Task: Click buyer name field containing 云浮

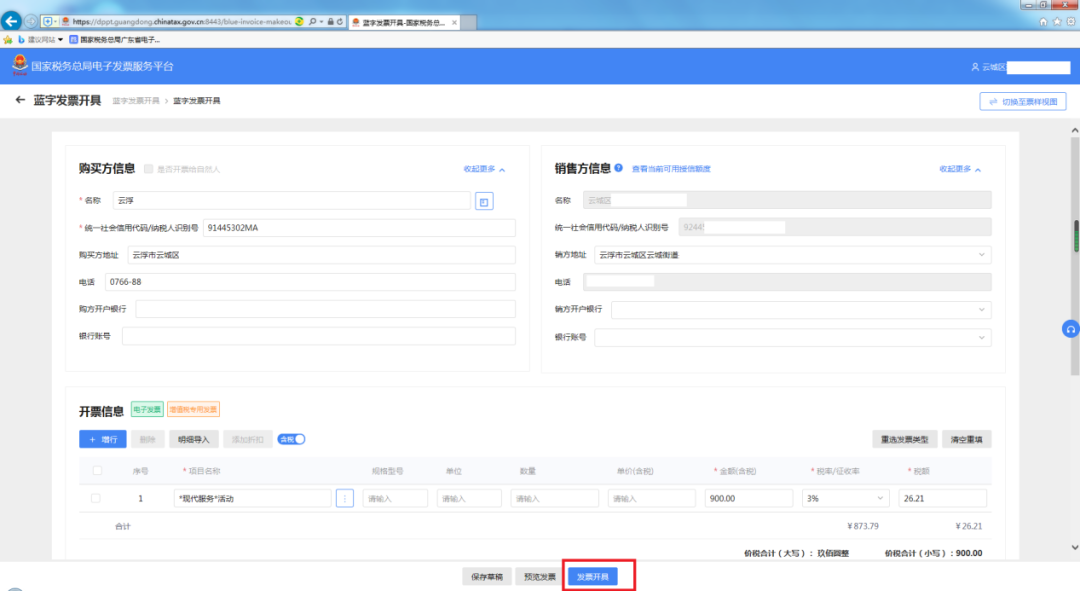Action: click(291, 200)
